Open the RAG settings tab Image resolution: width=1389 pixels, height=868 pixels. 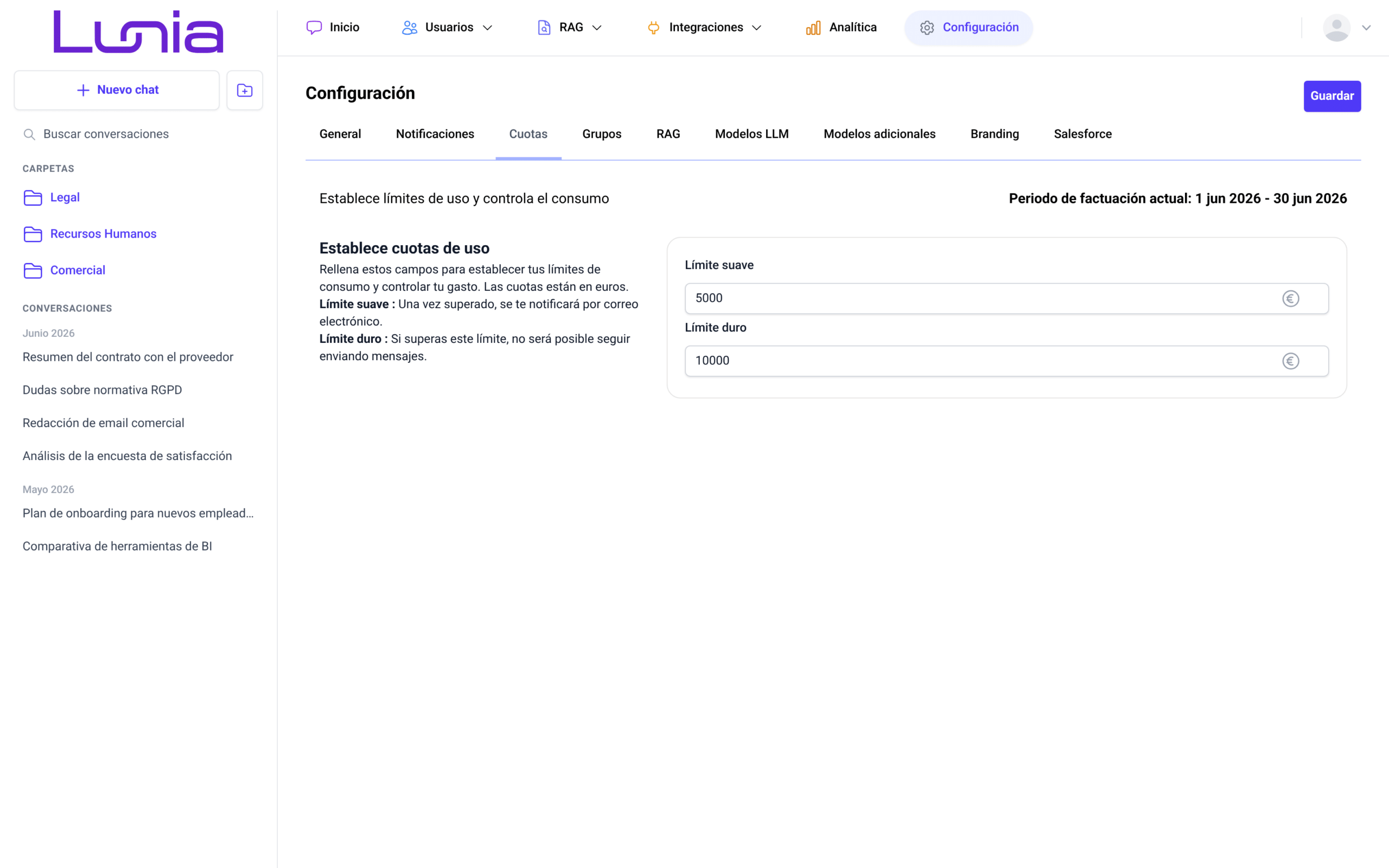point(668,134)
